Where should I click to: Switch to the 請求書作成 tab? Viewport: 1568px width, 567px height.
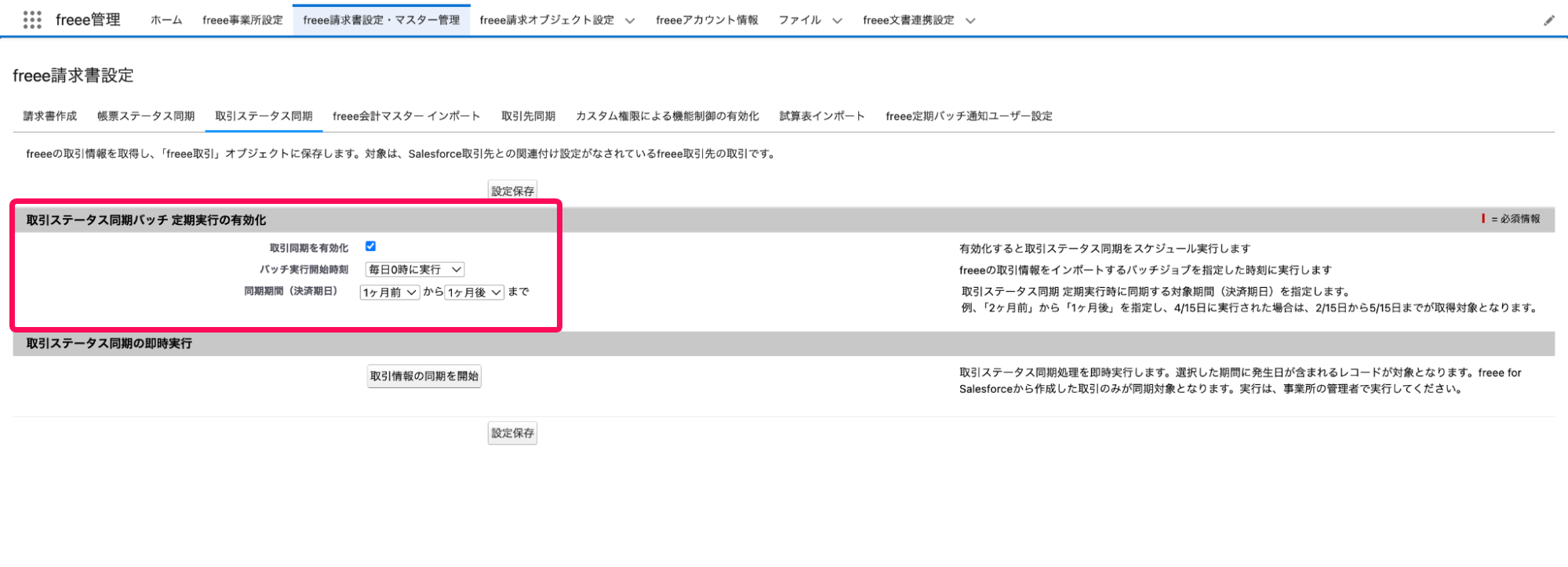50,116
